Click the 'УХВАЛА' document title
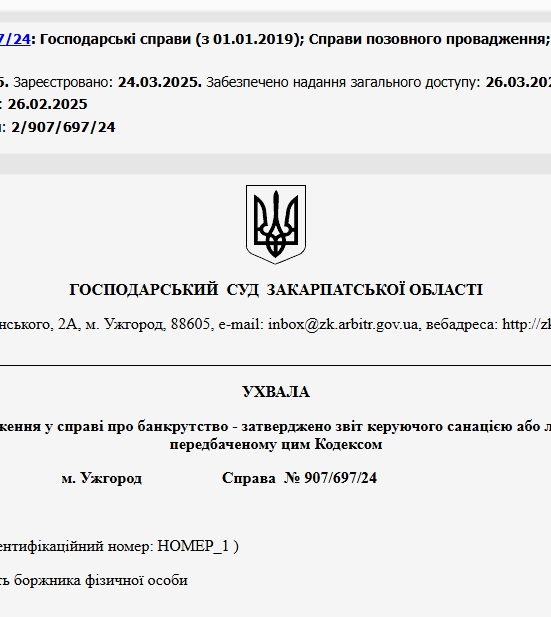This screenshot has height=617, width=551. pyautogui.click(x=276, y=392)
